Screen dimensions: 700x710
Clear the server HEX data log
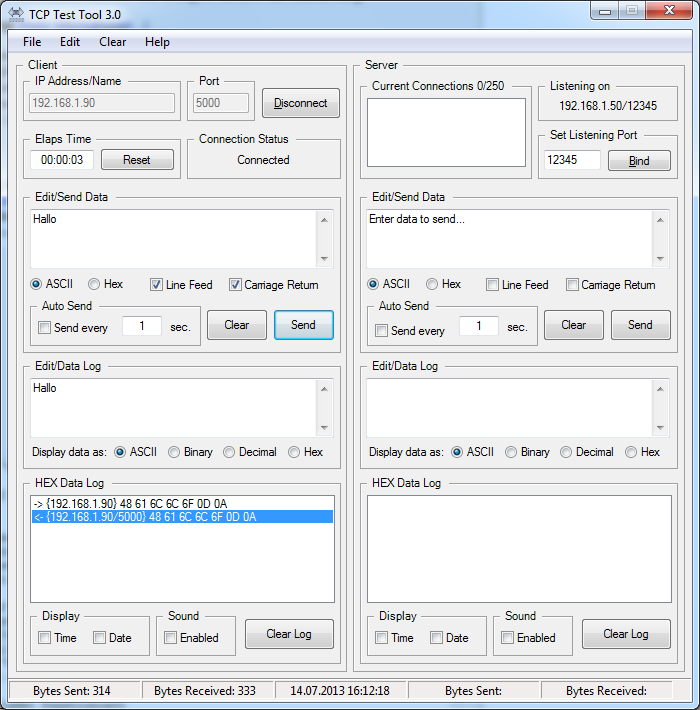626,634
